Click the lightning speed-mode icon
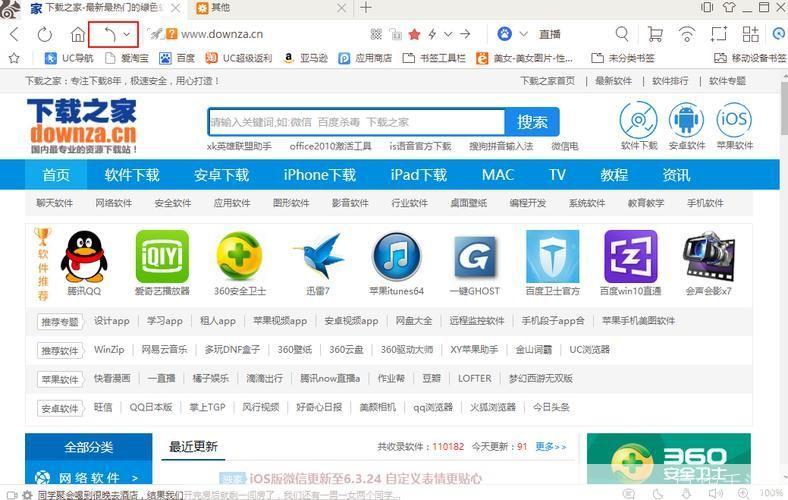Viewport: 788px width, 500px height. pyautogui.click(x=432, y=34)
